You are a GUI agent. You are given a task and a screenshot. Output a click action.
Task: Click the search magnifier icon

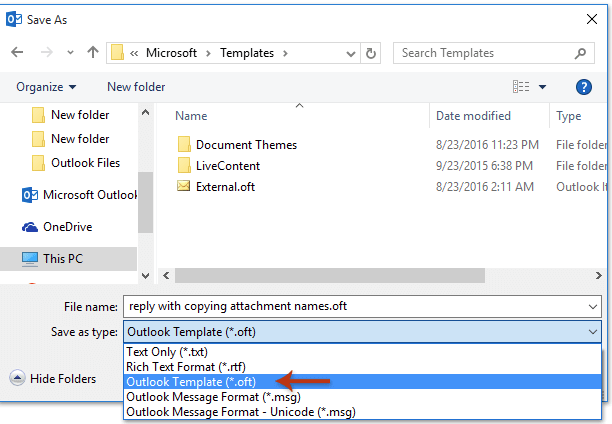tap(580, 53)
